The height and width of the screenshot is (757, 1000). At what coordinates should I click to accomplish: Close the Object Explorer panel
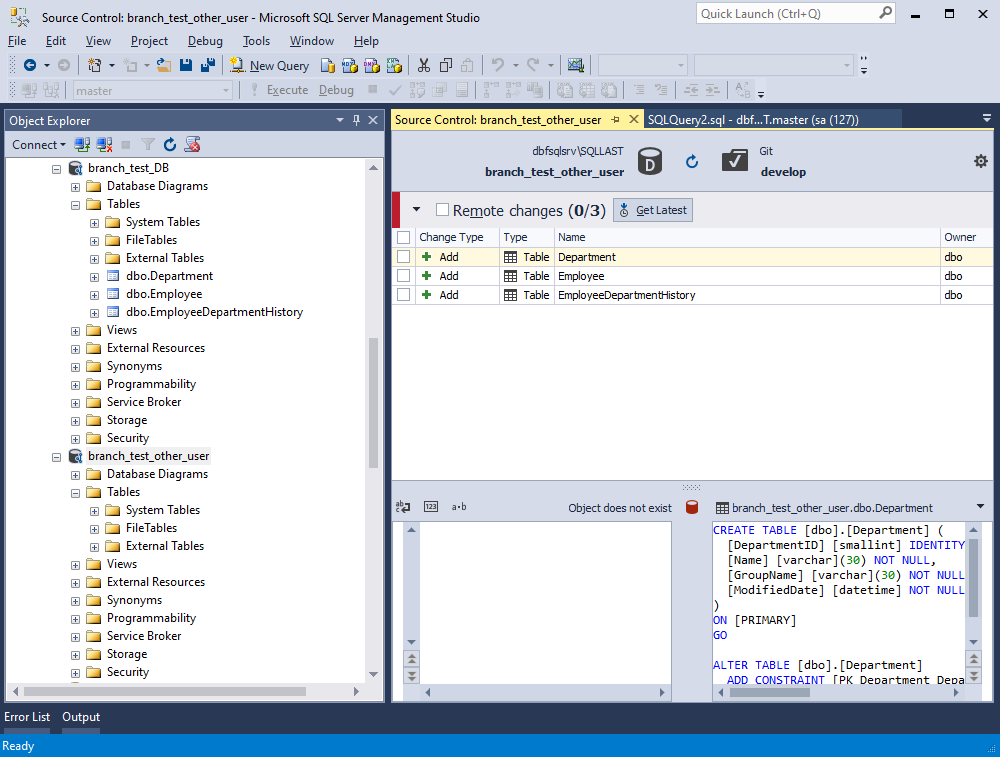click(x=373, y=120)
